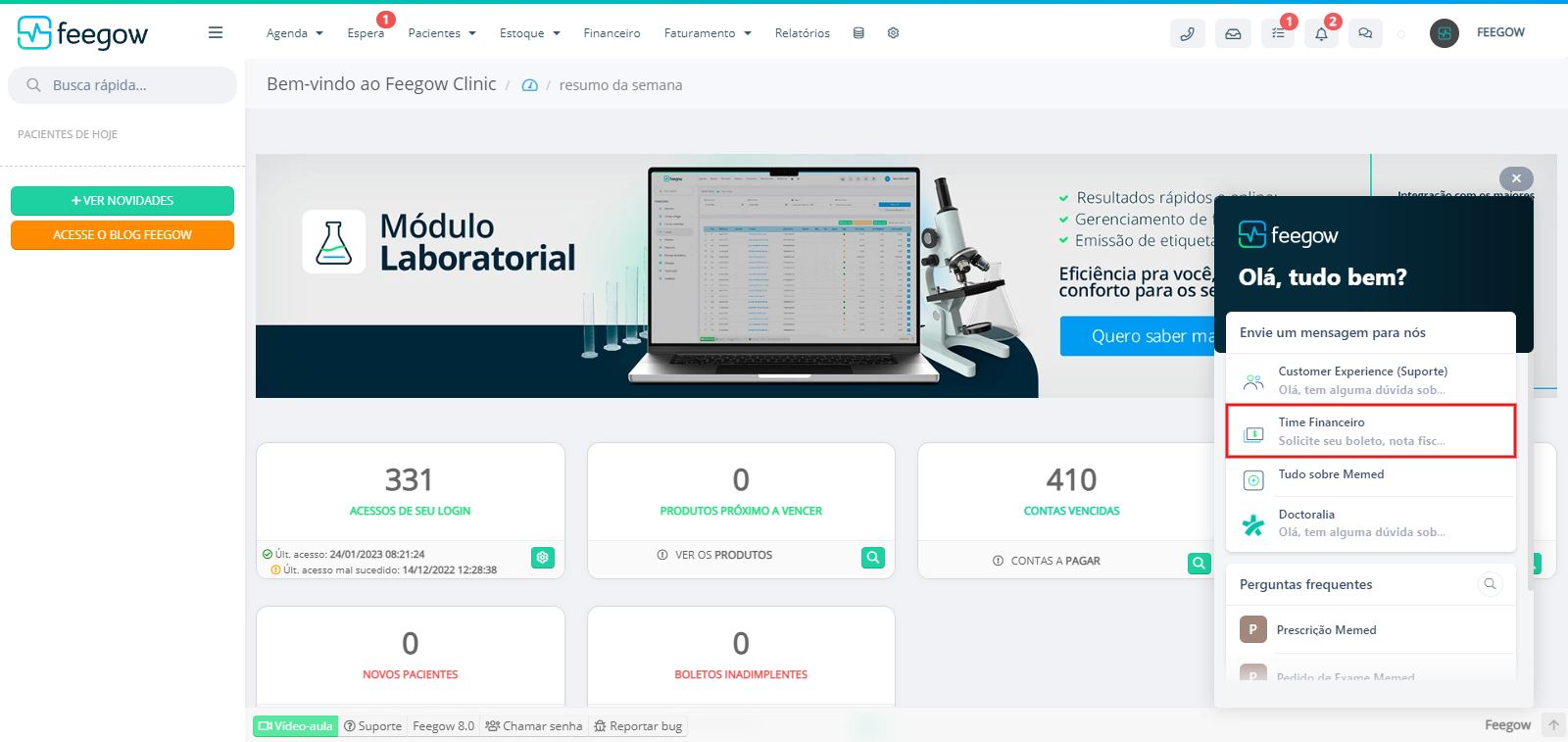Click the Chamar senha footer button
This screenshot has width=1568, height=742.
click(x=534, y=726)
